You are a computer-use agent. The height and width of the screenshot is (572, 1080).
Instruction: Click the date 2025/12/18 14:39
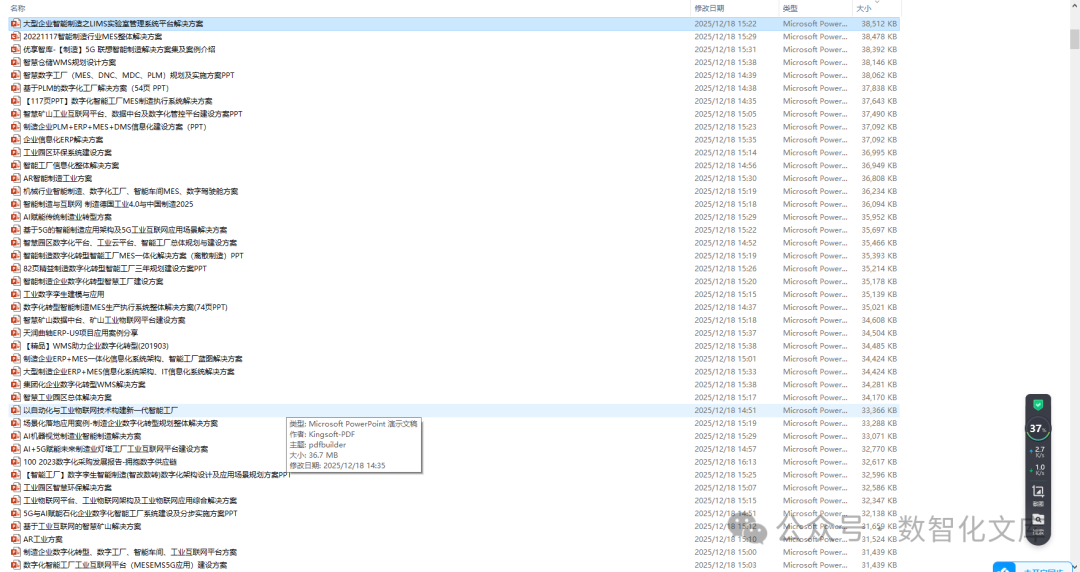click(725, 75)
